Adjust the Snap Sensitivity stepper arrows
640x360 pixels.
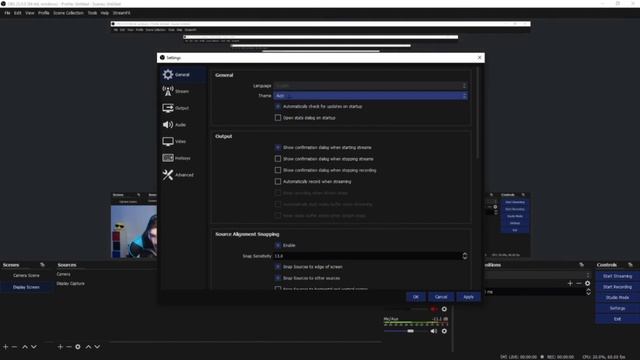pos(464,256)
